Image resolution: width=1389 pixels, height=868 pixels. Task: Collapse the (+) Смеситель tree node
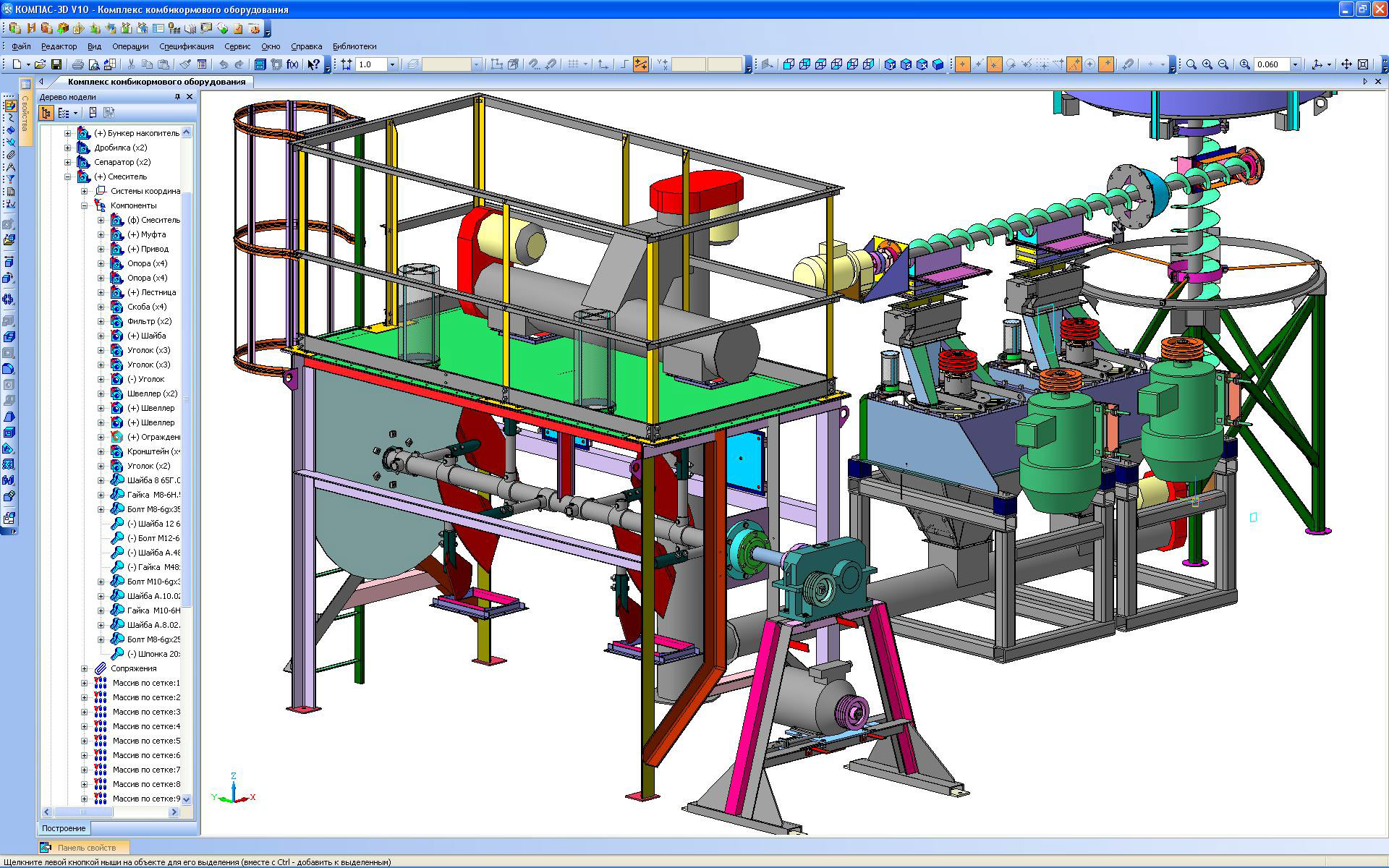point(68,176)
